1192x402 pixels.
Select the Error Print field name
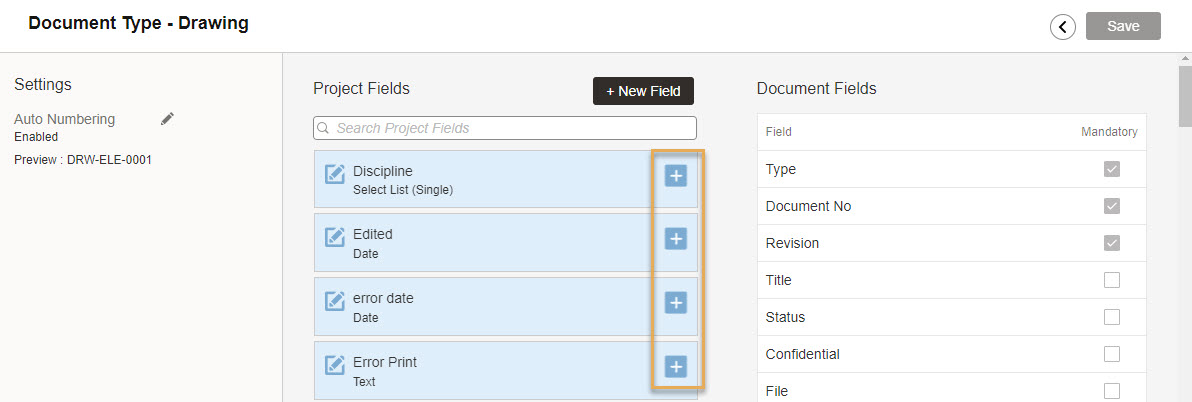click(x=385, y=362)
